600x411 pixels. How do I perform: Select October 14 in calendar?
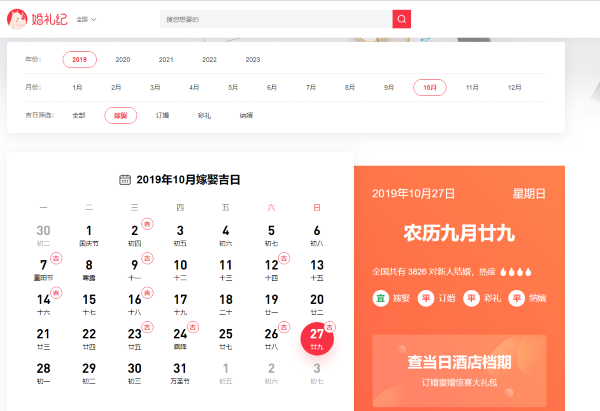pos(43,304)
